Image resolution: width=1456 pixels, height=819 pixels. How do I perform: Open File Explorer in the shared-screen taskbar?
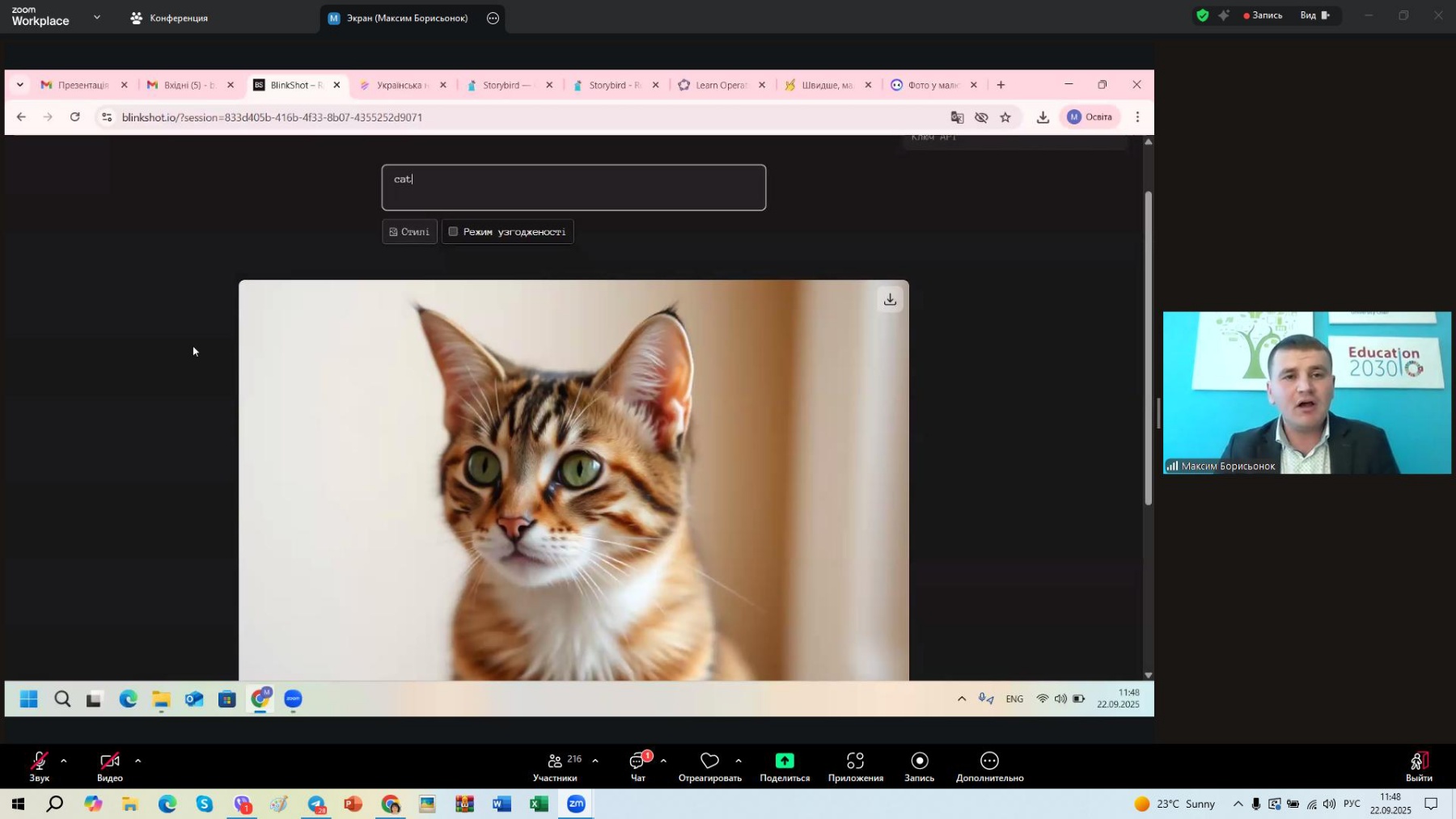pos(161,699)
